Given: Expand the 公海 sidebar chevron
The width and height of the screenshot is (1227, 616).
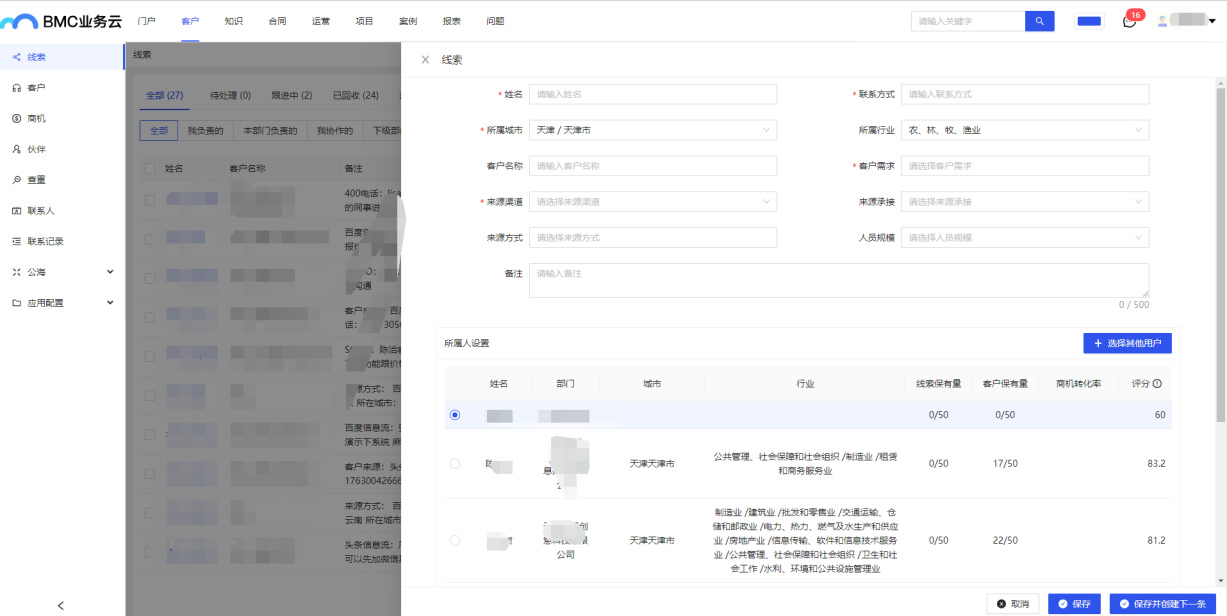Looking at the screenshot, I should point(110,272).
